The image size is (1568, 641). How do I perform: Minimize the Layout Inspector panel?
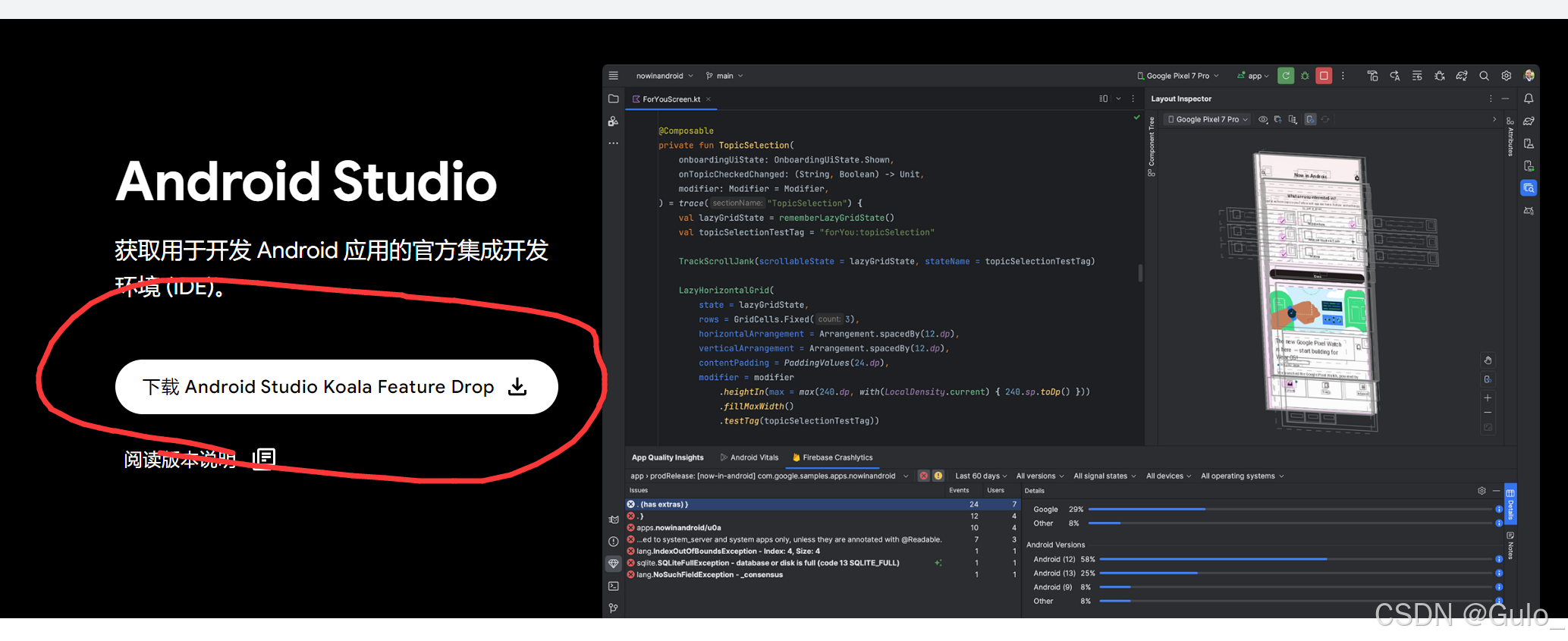tap(1506, 99)
